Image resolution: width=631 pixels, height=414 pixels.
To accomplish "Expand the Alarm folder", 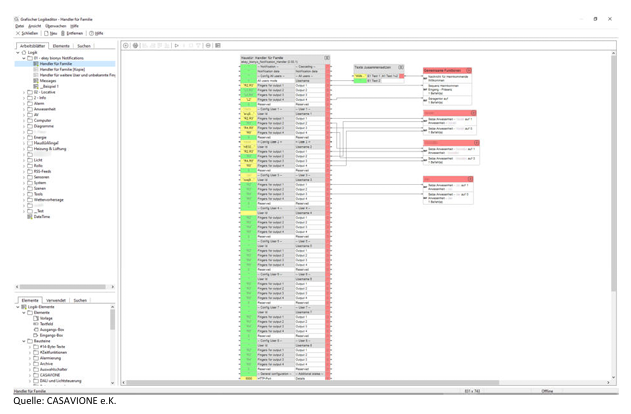I will [24, 104].
